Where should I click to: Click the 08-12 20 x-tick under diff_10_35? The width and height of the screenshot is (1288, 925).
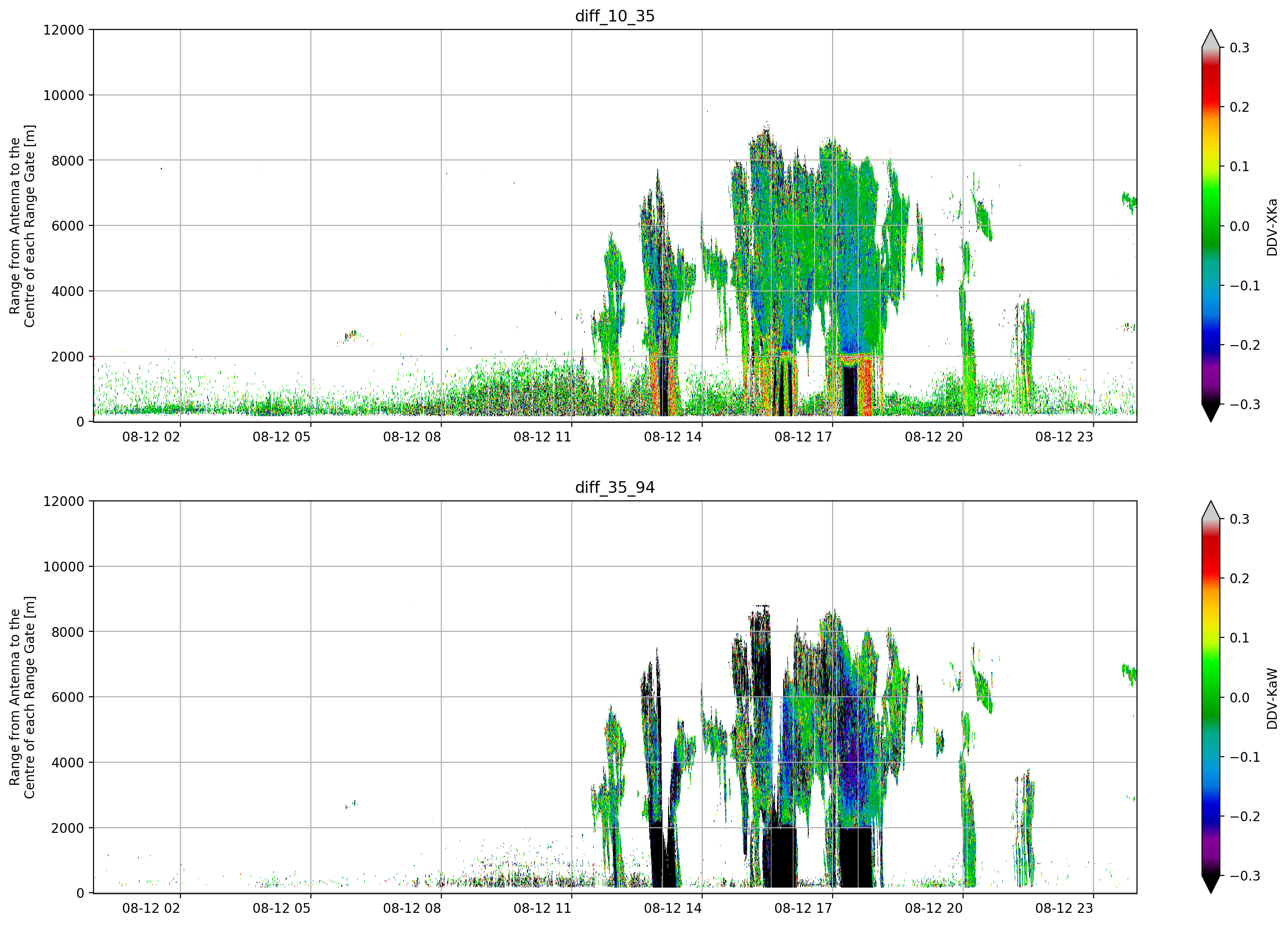click(x=934, y=437)
